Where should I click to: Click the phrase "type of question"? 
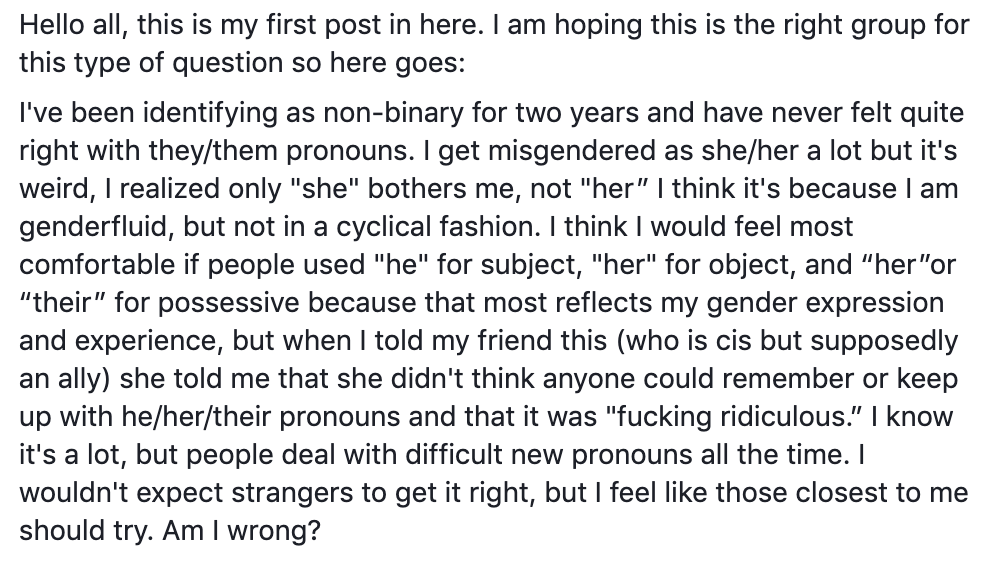pyautogui.click(x=162, y=62)
